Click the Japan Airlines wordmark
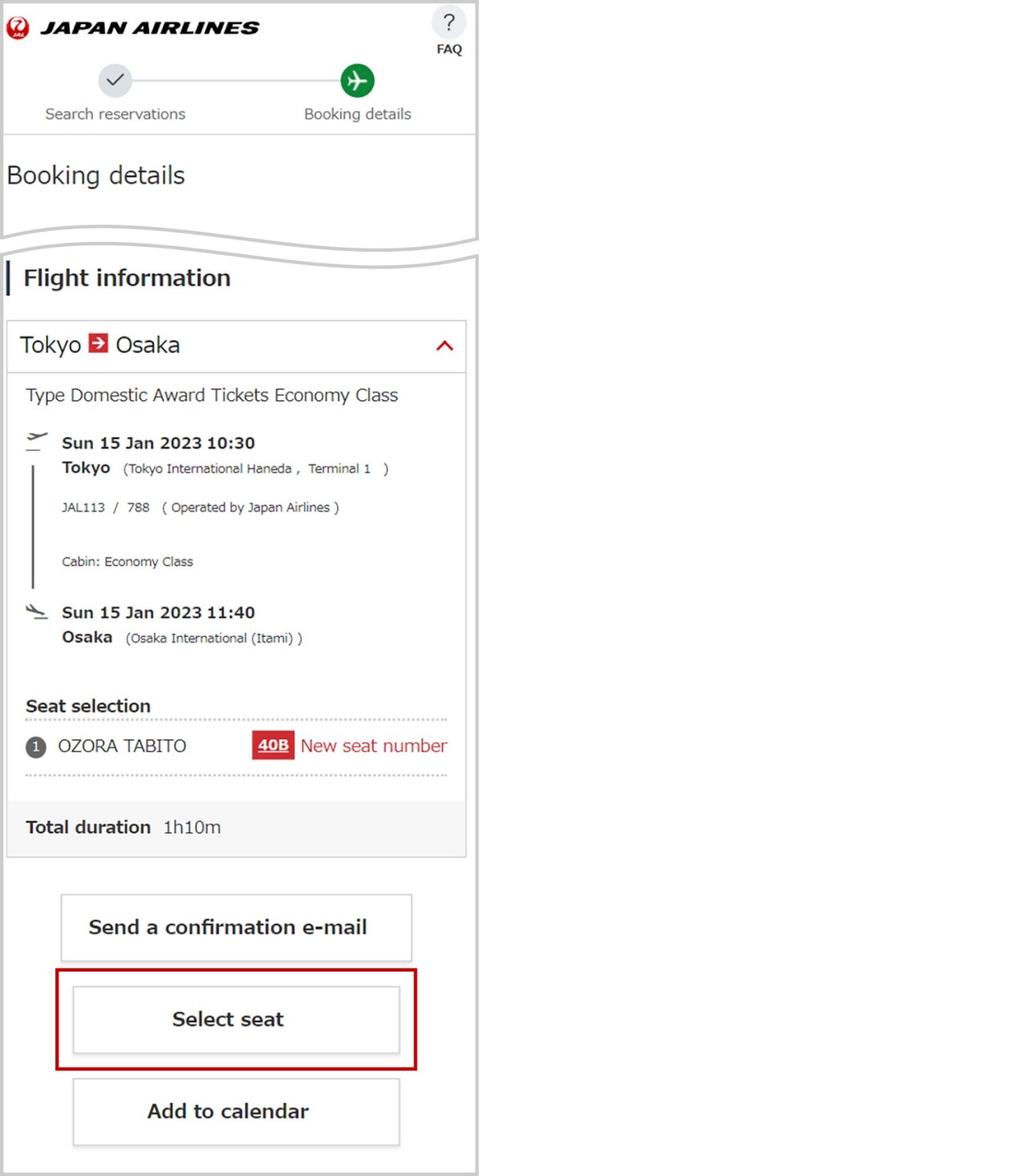This screenshot has height=1176, width=1026. [x=150, y=28]
